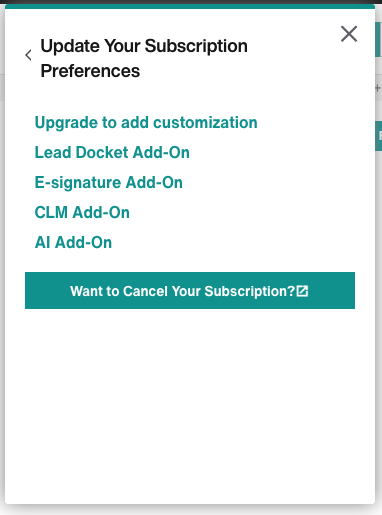Screen dimensions: 382x515
Task: Start the subscription cancellation process
Action: click(x=190, y=290)
